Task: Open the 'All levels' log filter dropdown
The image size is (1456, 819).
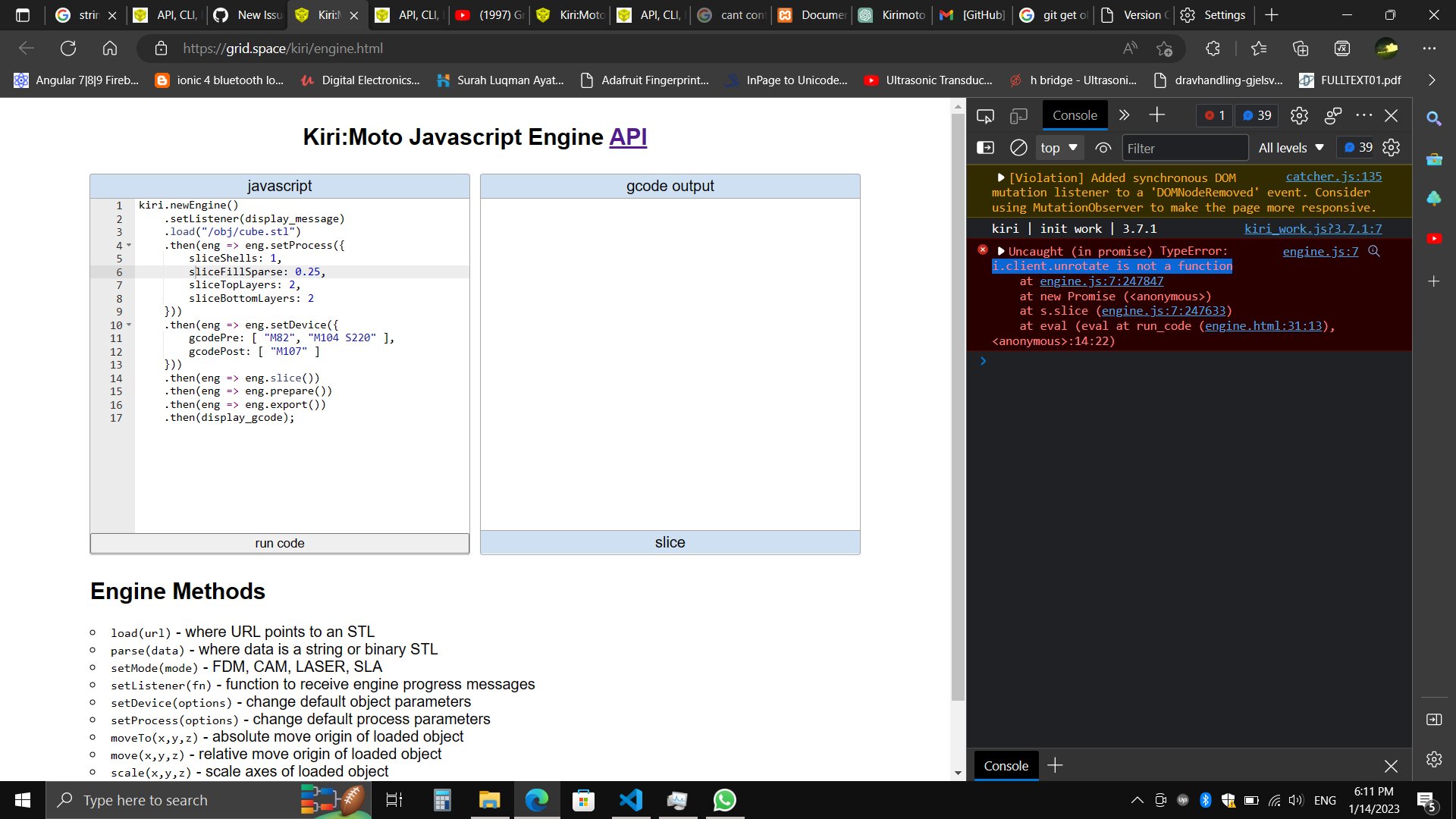Action: [1291, 147]
